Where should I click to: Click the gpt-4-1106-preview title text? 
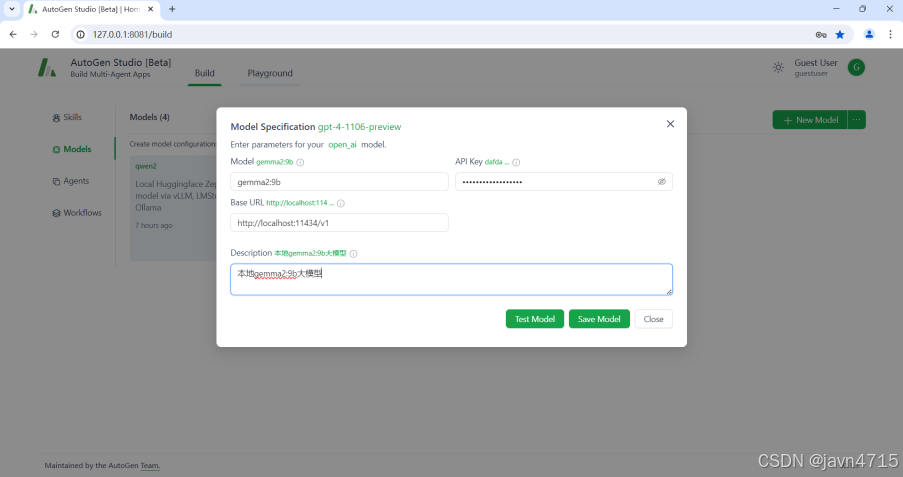[359, 127]
